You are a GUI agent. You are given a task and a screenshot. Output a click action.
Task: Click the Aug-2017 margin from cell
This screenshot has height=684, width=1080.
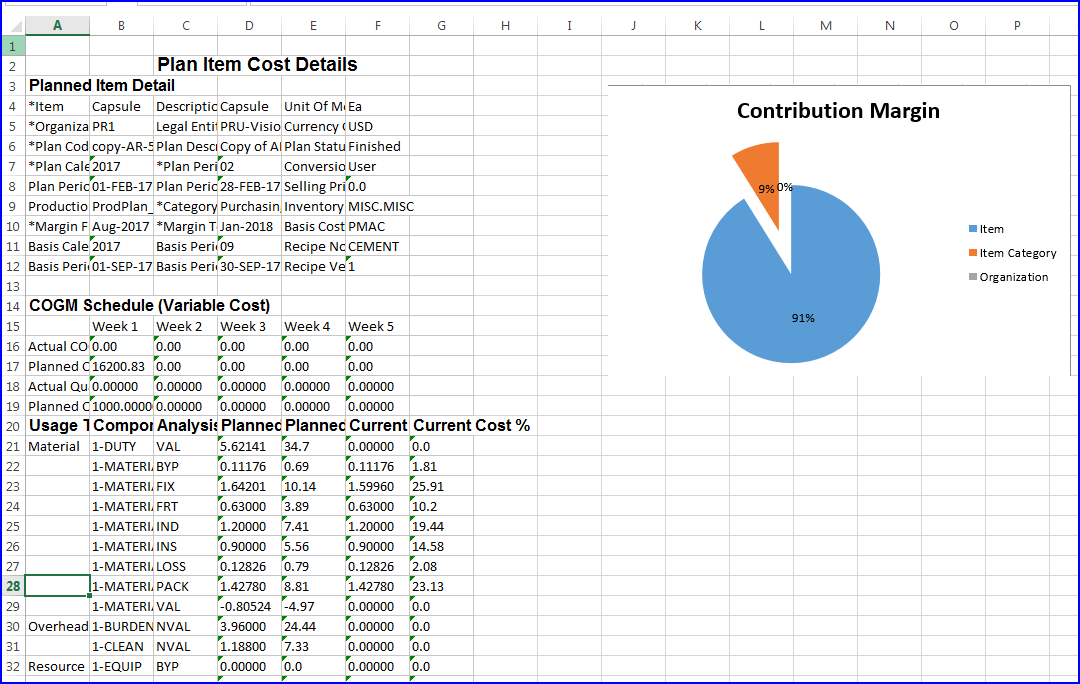click(121, 227)
